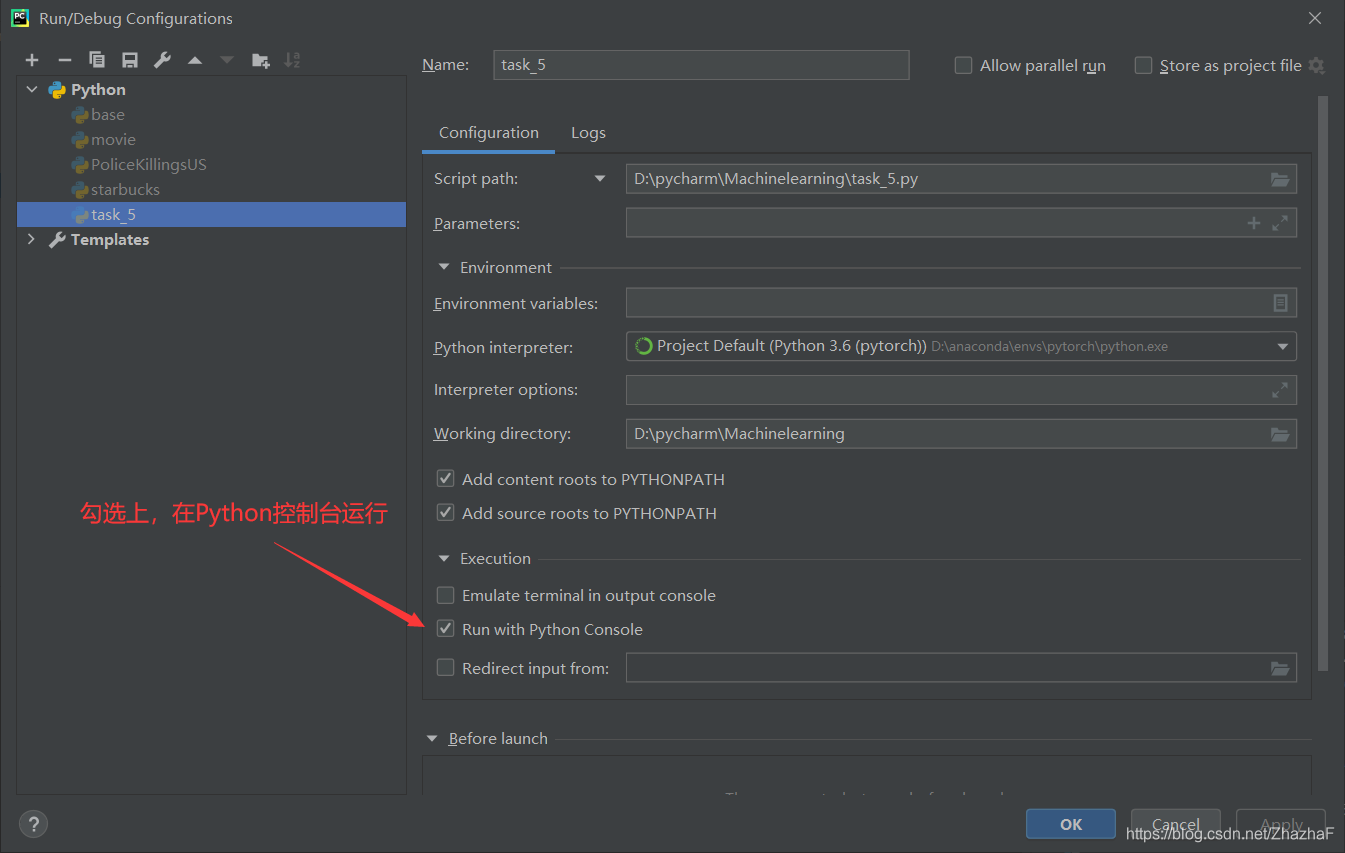Uncheck Run with Python Console
Screen dimensions: 1345x853
(x=446, y=629)
